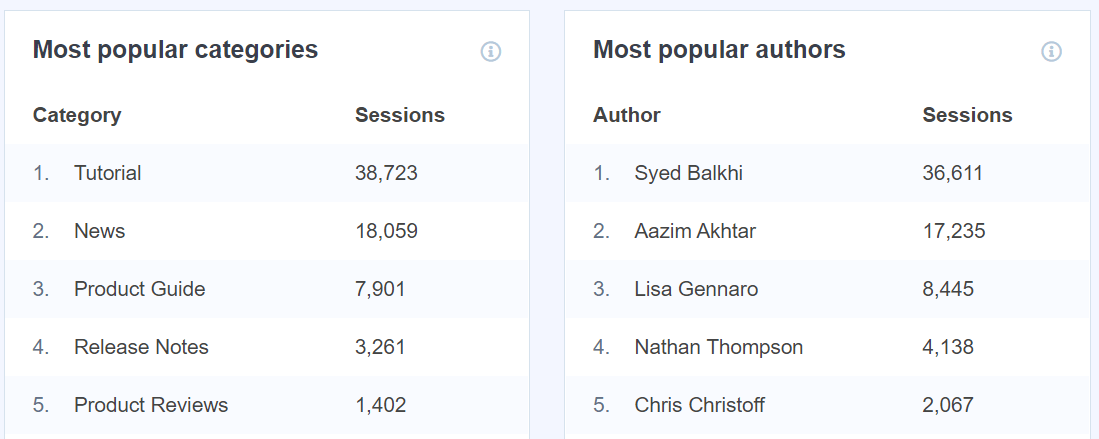This screenshot has height=439, width=1099.
Task: Click the Most popular categories title
Action: coord(175,50)
